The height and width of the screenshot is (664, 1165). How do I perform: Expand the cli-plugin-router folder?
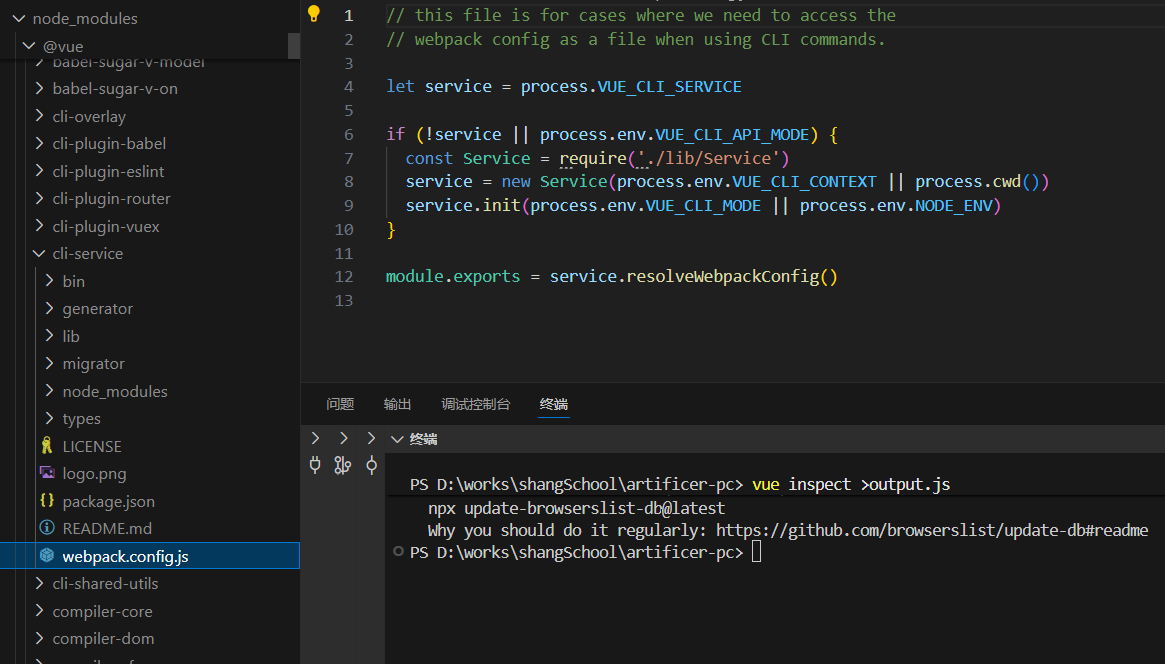[x=39, y=198]
